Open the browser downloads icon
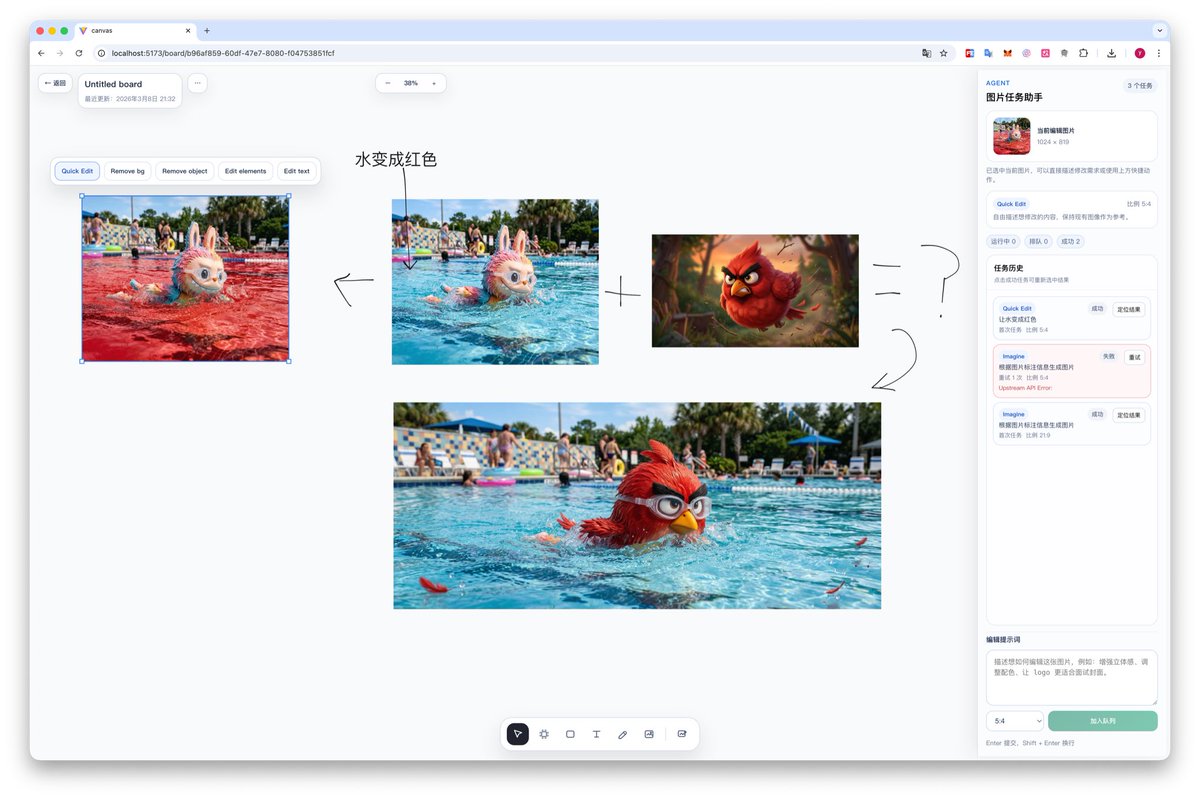This screenshot has height=800, width=1200. 1111,53
